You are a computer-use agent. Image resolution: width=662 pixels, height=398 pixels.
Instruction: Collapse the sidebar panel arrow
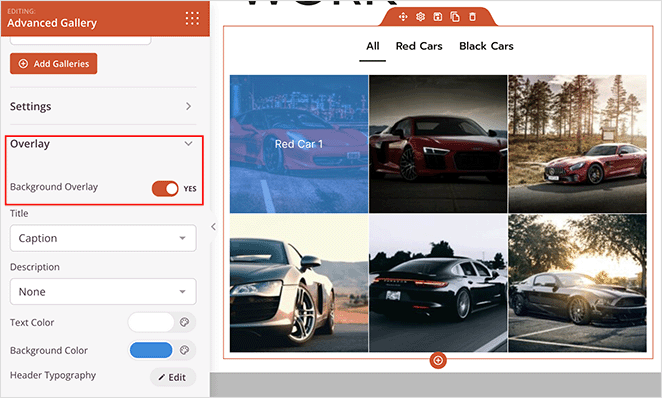click(x=213, y=227)
